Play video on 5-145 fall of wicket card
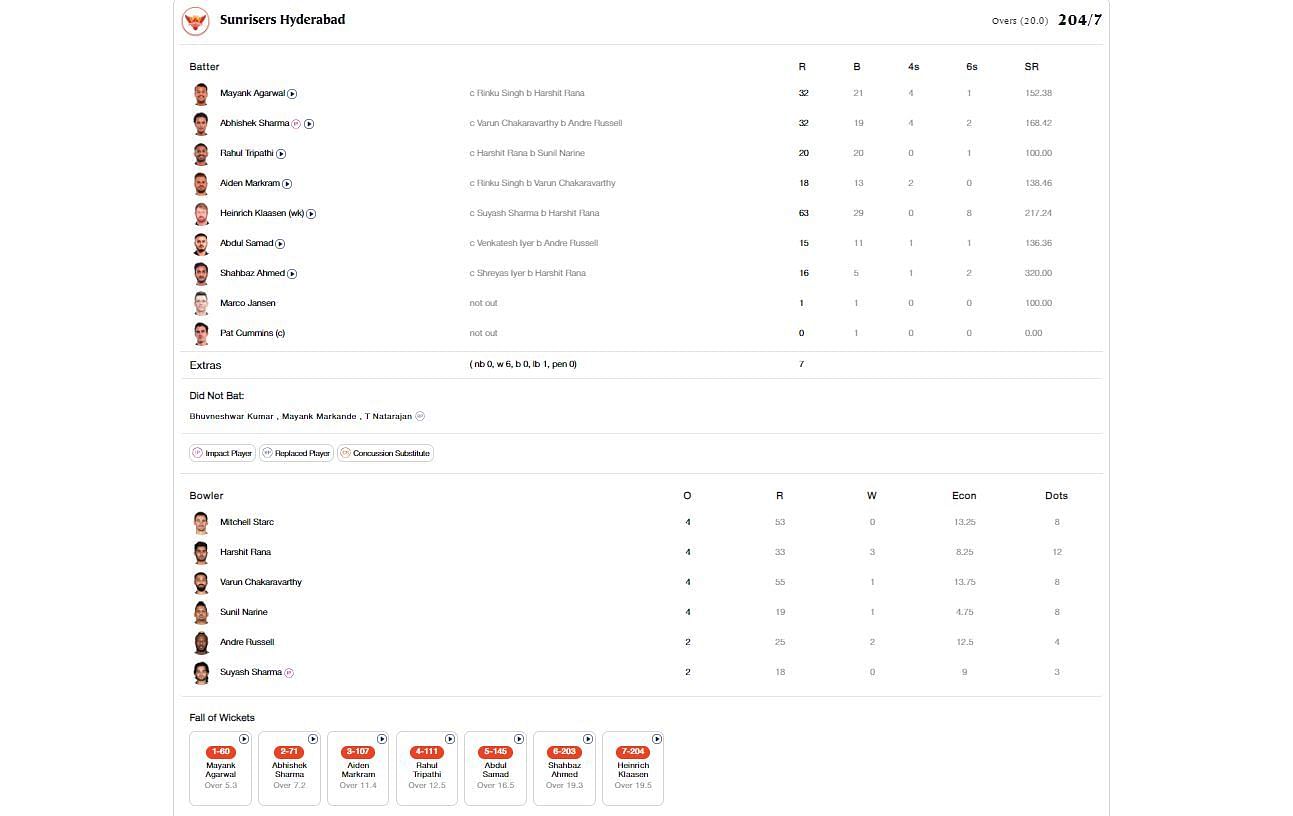1293x816 pixels. (519, 739)
